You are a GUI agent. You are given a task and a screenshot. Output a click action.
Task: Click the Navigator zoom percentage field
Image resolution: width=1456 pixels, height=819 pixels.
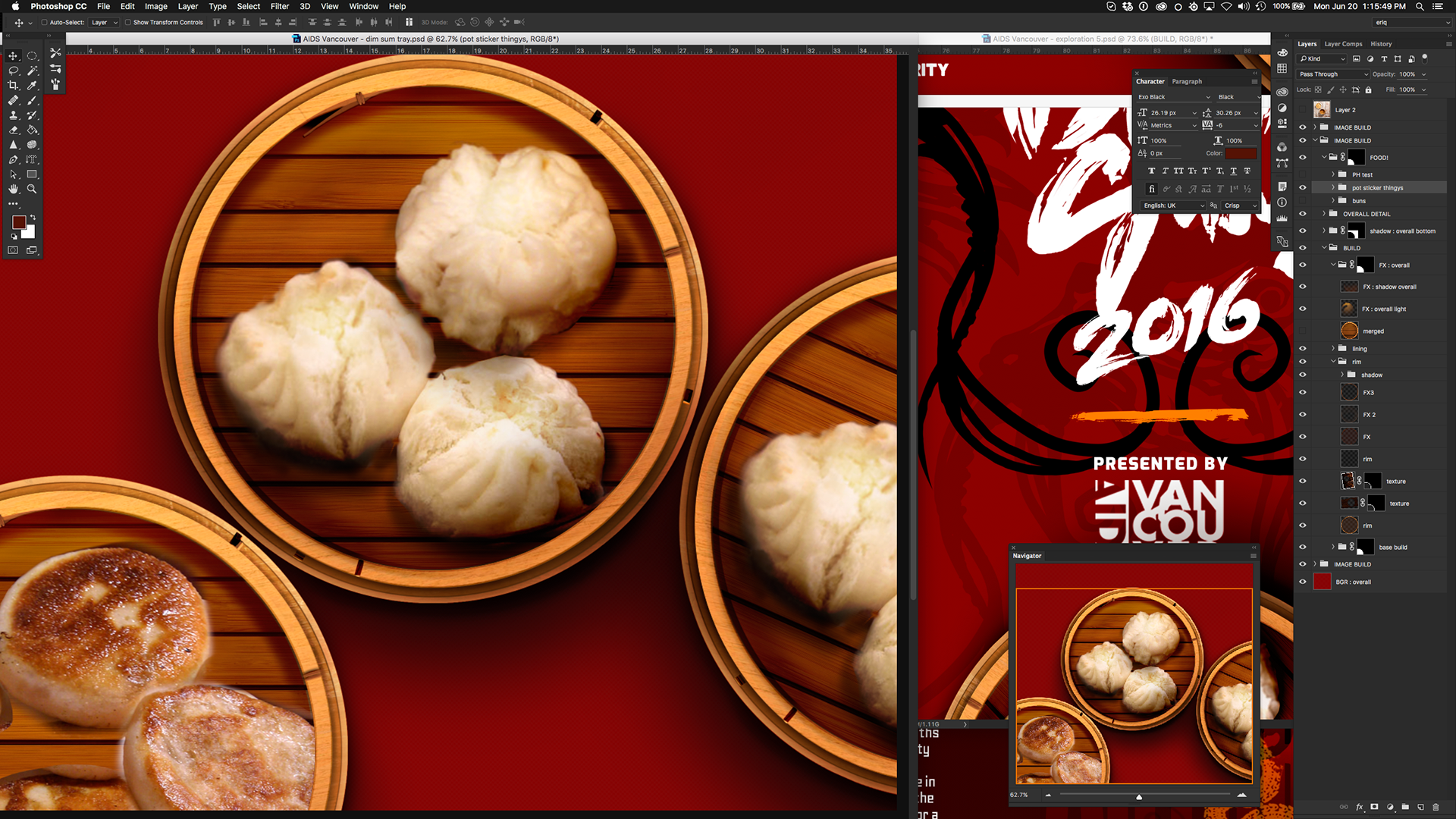point(1019,795)
